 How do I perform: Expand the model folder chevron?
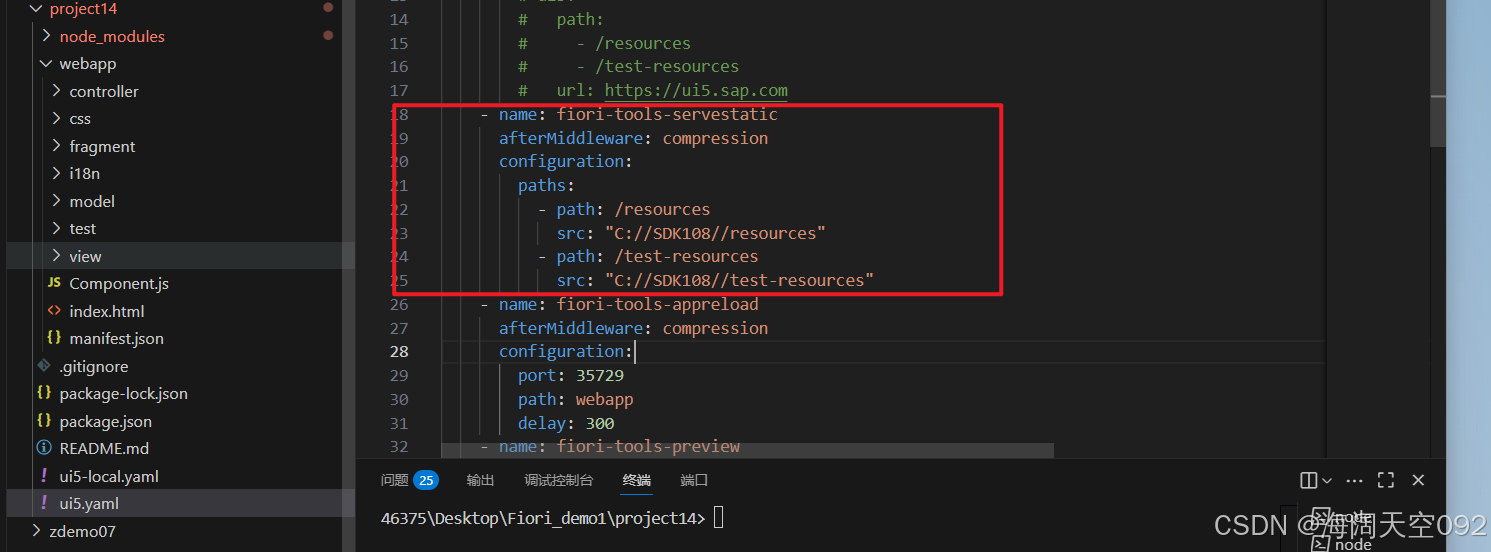point(57,201)
